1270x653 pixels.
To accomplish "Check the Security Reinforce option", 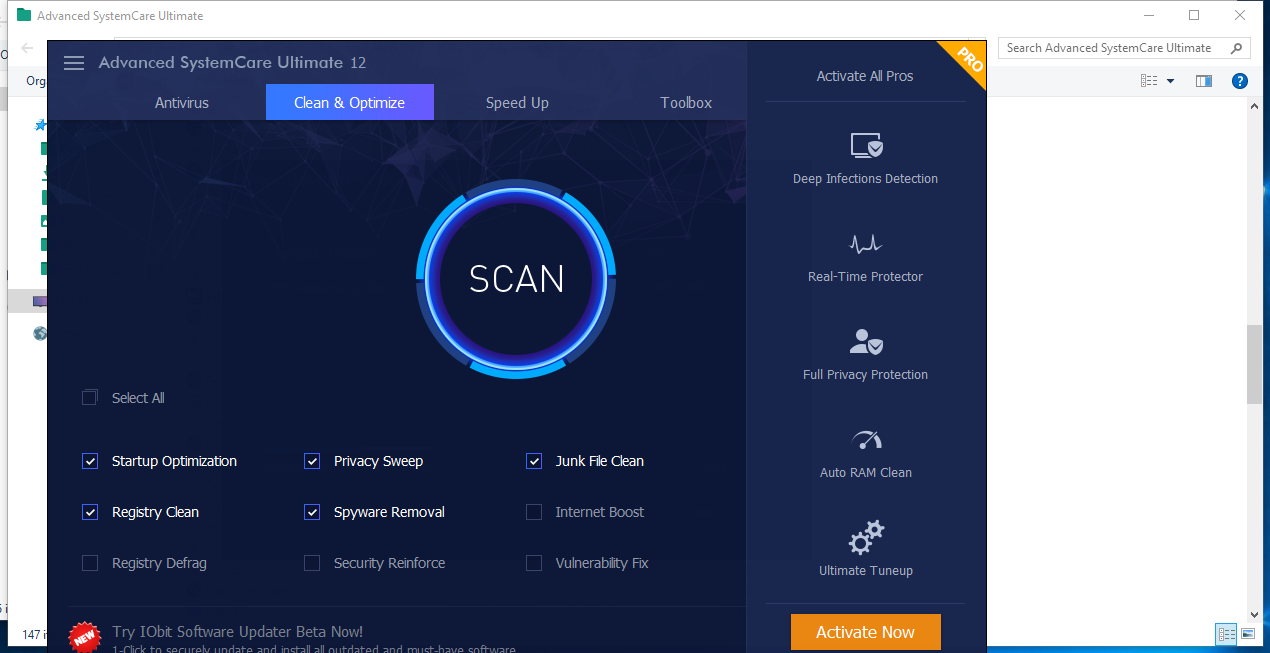I will pyautogui.click(x=312, y=563).
